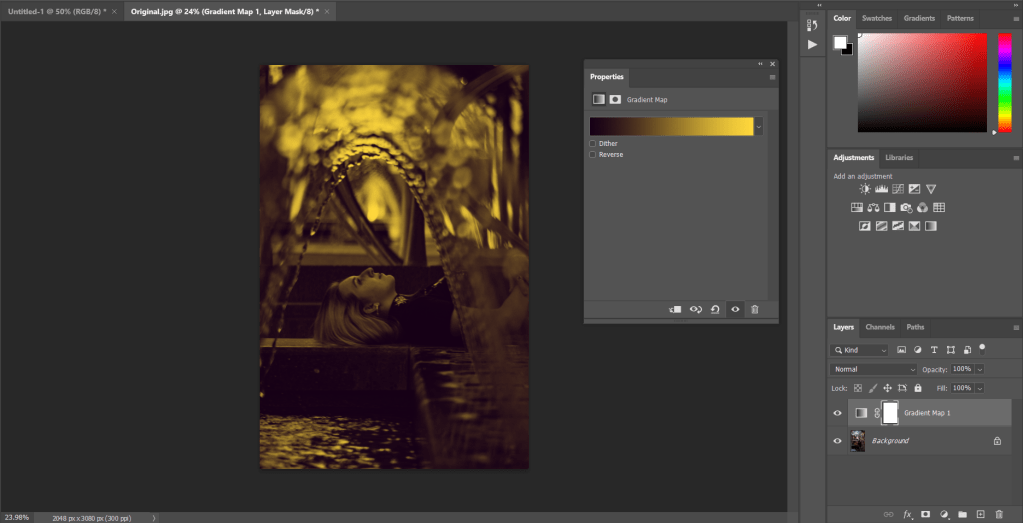Click the yellow-to-dark gradient bar

click(x=670, y=127)
